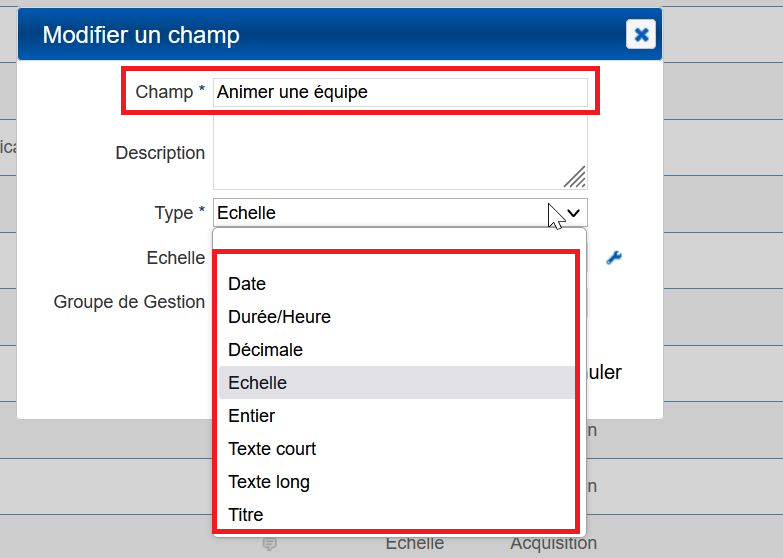Screen dimensions: 783x558
Task: Pick Texte long in the list
Action: [269, 482]
